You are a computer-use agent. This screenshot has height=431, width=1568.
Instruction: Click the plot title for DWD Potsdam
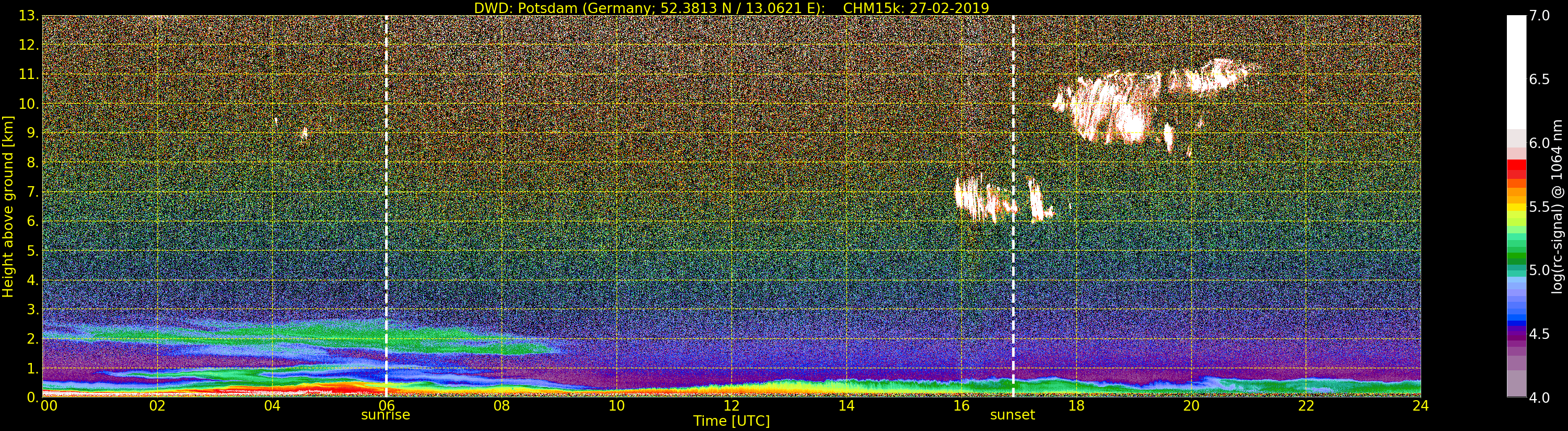click(731, 8)
